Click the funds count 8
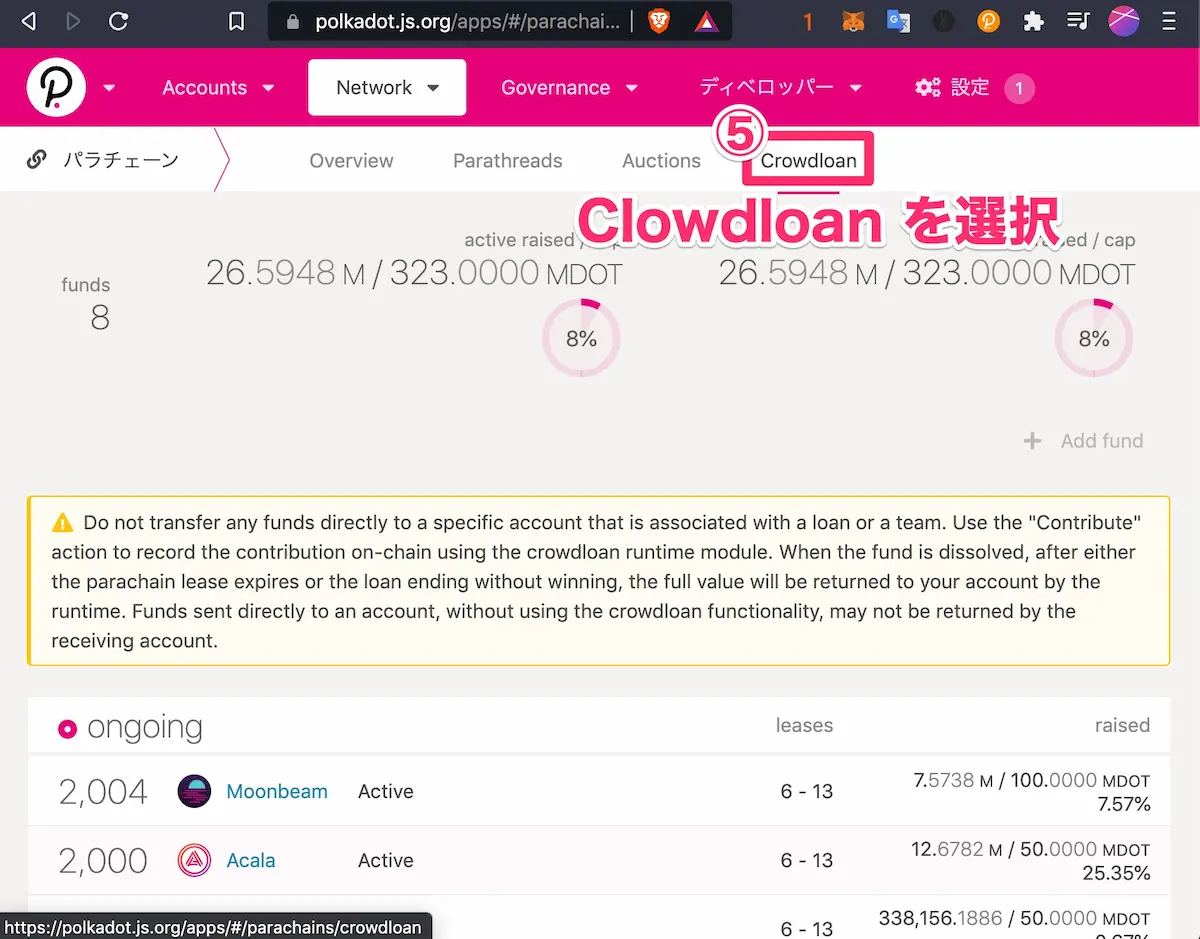The image size is (1200, 939). tap(100, 318)
